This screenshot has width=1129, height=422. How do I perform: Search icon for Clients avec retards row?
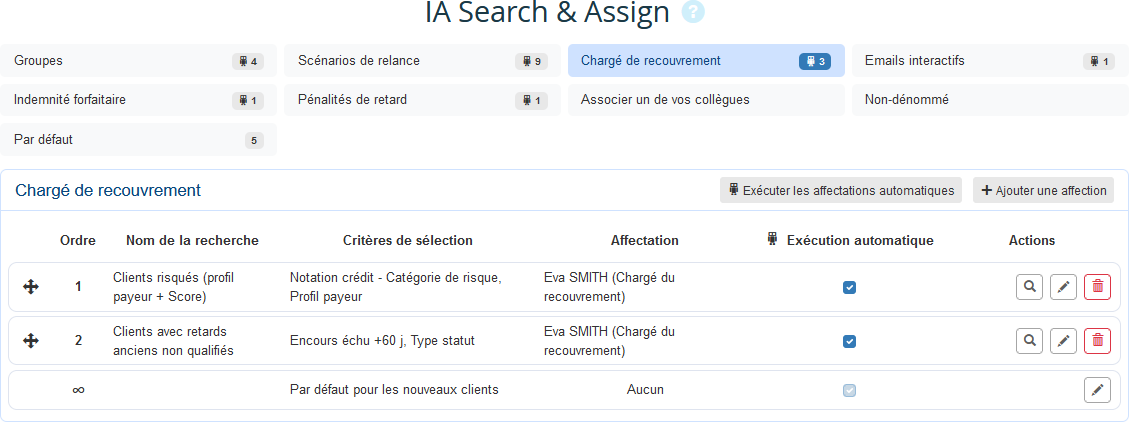coord(1030,340)
